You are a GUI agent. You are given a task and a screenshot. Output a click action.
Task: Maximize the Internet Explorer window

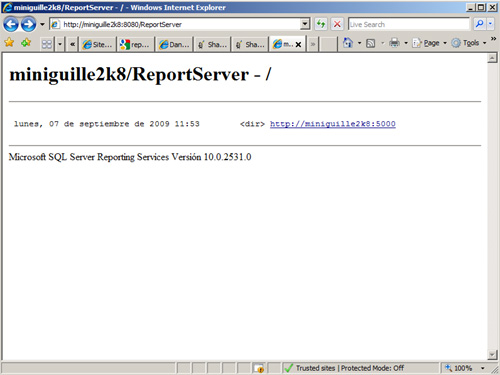[481, 7]
